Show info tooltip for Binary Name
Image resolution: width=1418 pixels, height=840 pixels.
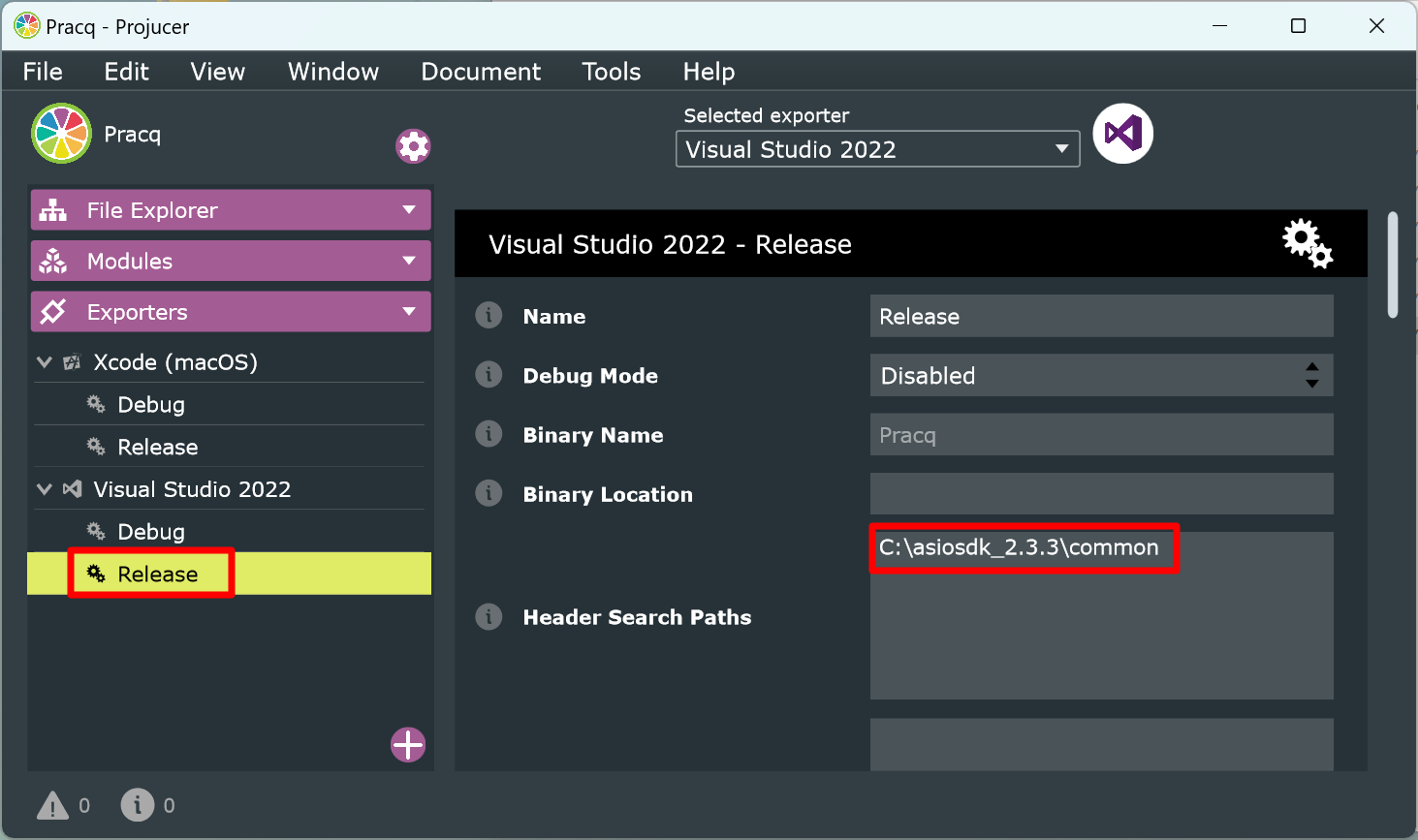point(488,433)
